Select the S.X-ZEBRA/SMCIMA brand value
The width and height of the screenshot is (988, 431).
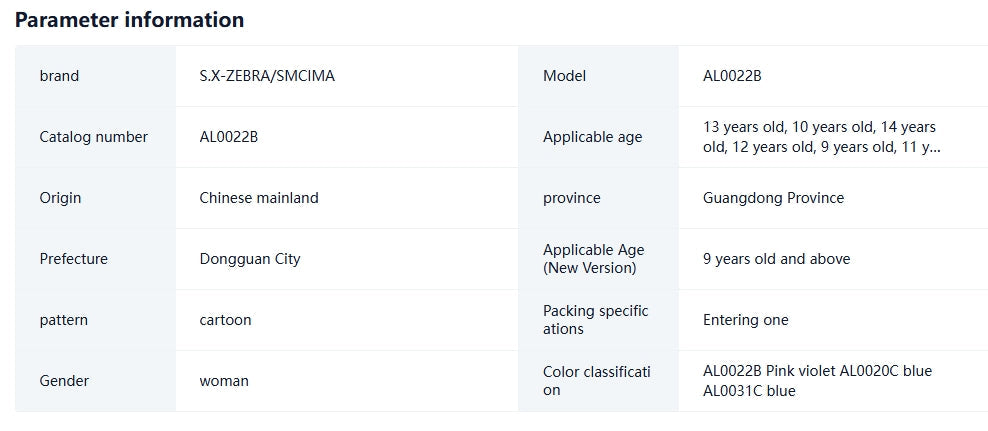click(x=267, y=76)
